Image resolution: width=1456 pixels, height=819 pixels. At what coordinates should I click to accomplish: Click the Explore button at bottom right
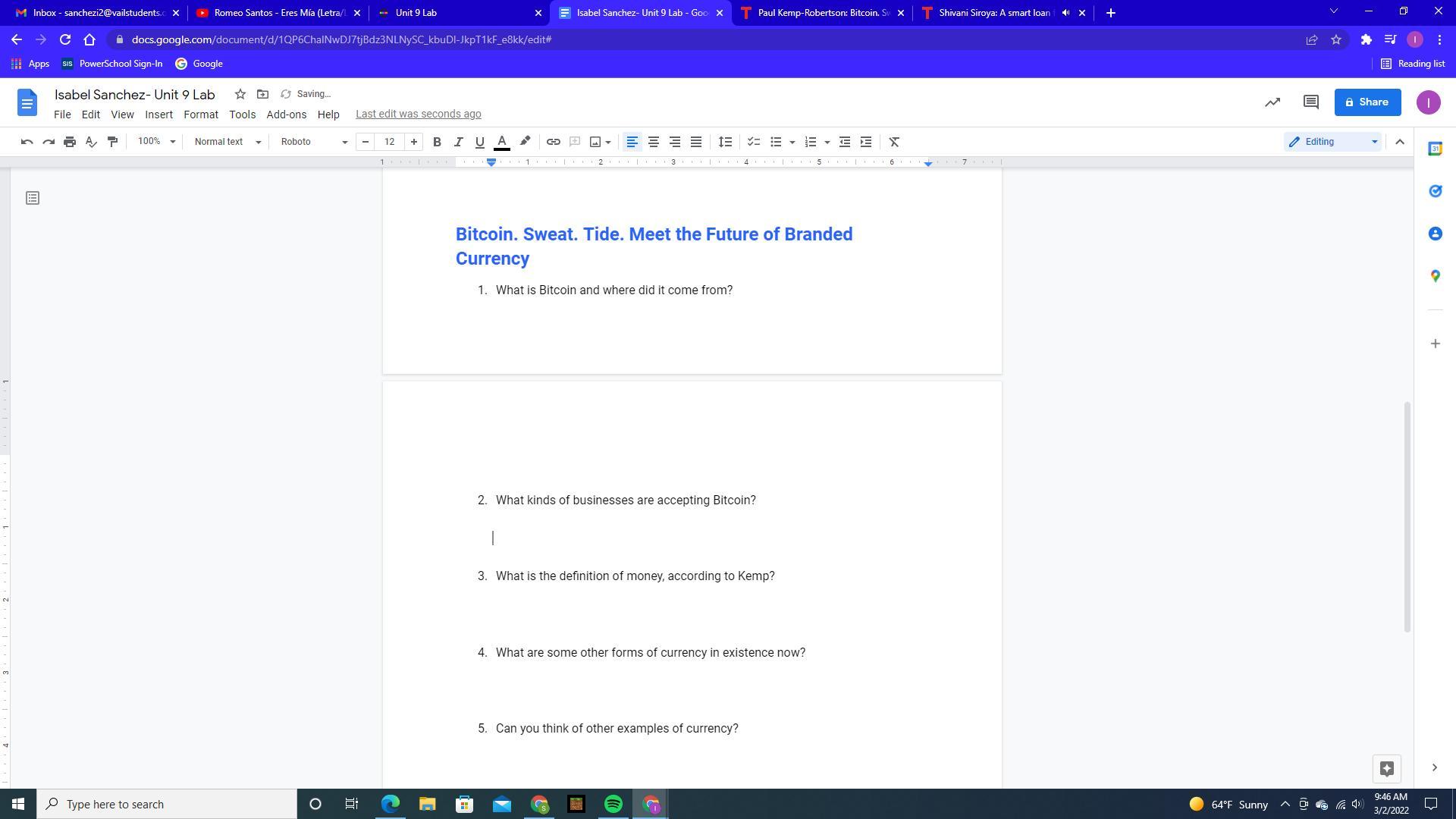1386,768
